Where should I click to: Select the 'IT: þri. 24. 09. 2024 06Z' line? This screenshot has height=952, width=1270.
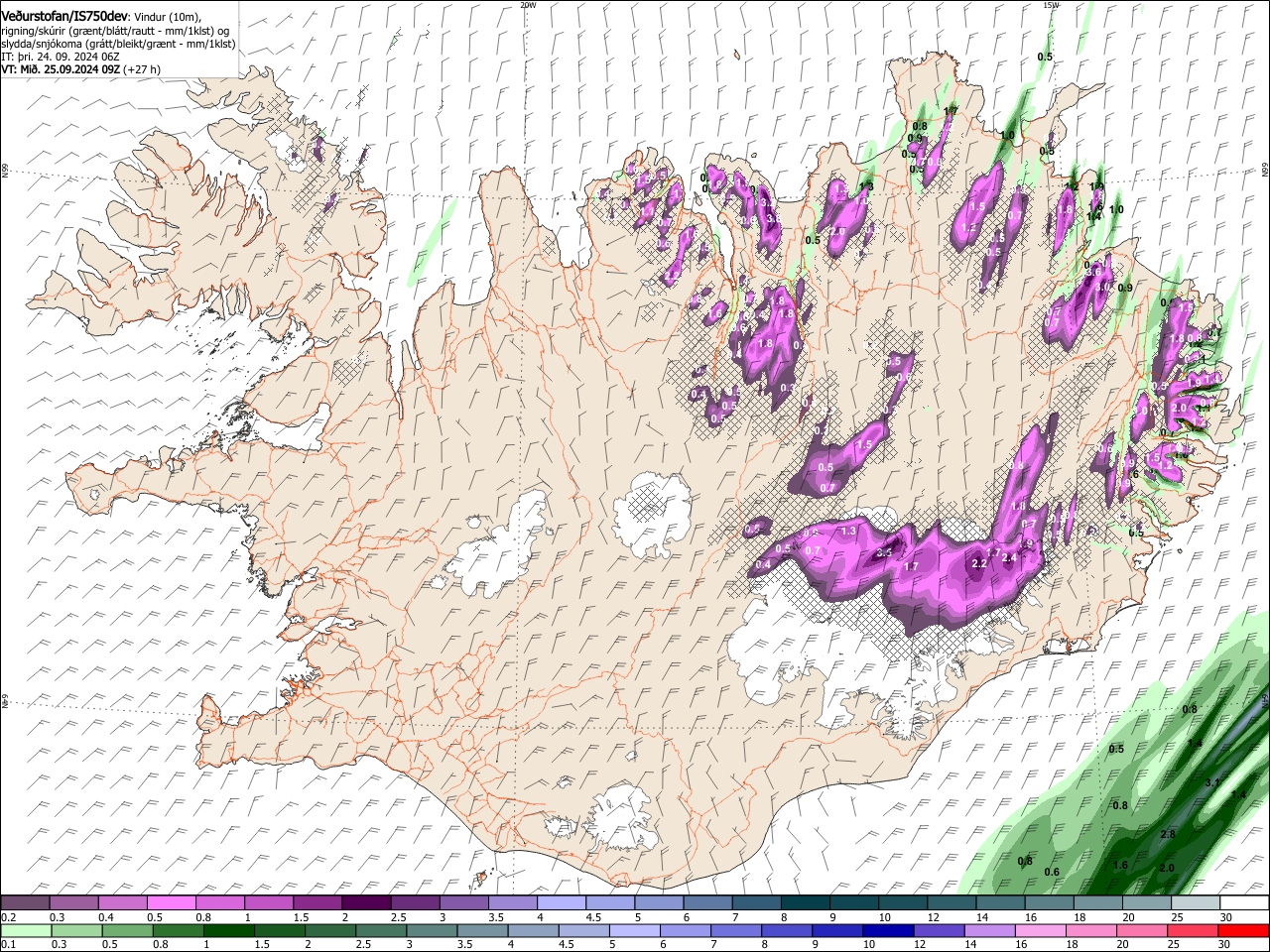click(x=61, y=57)
